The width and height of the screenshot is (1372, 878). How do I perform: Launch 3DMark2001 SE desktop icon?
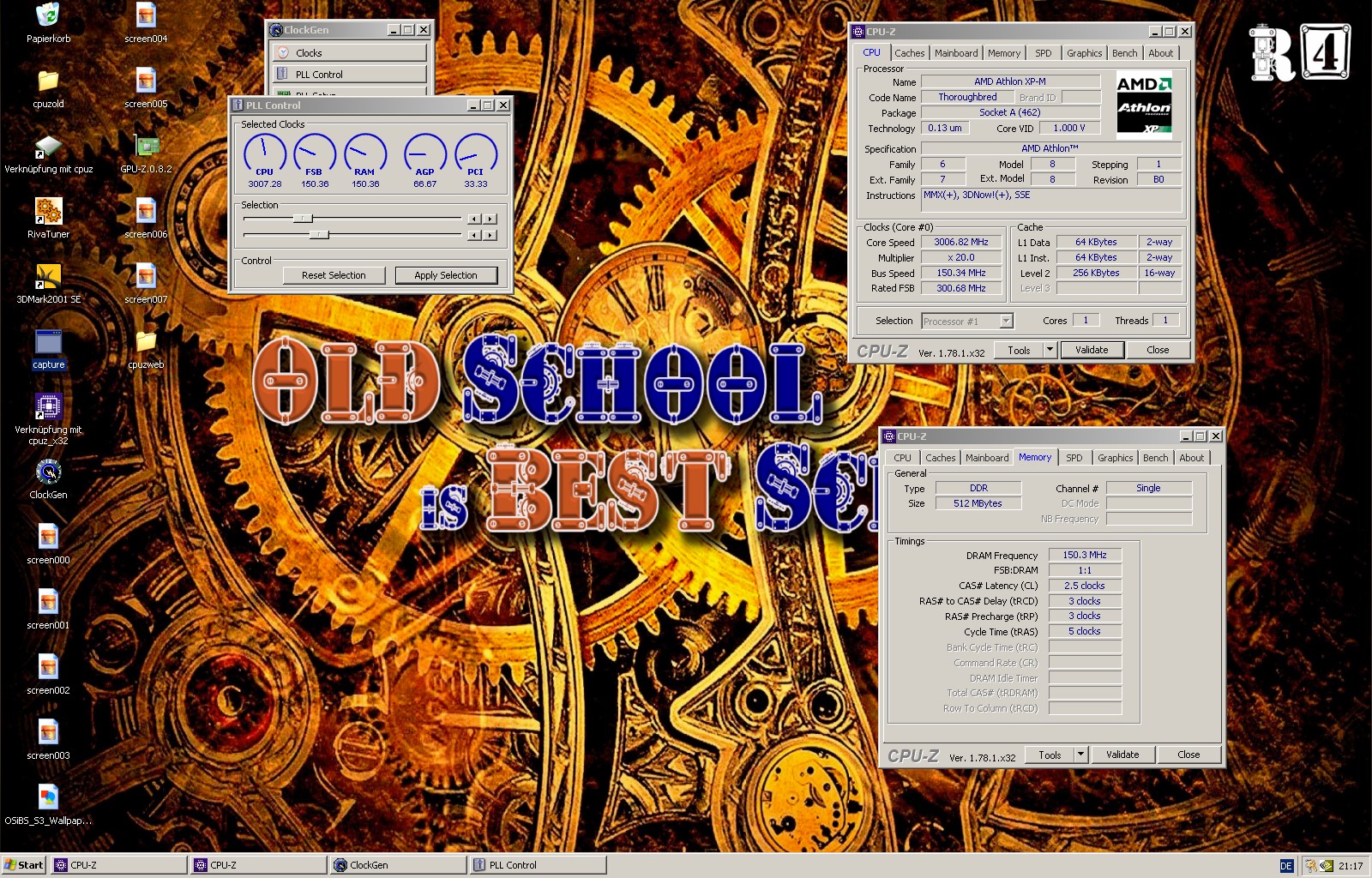(48, 276)
